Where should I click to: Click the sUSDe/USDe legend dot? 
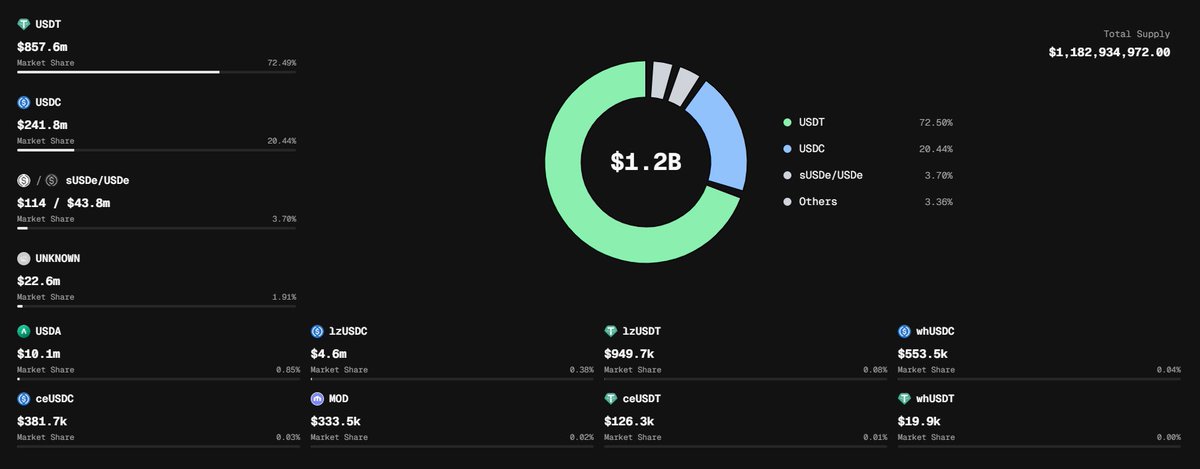tap(788, 175)
